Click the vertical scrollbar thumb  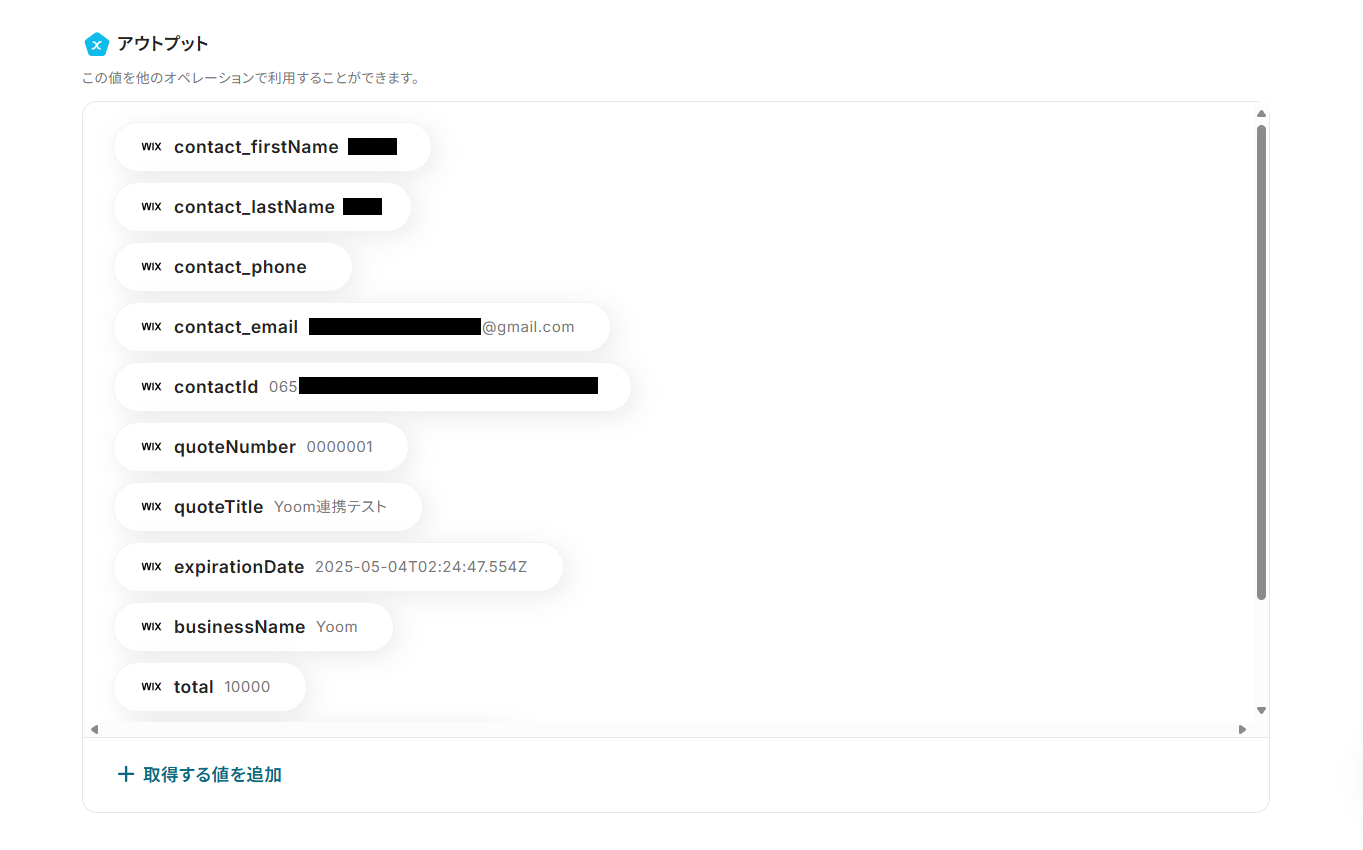tap(1261, 362)
